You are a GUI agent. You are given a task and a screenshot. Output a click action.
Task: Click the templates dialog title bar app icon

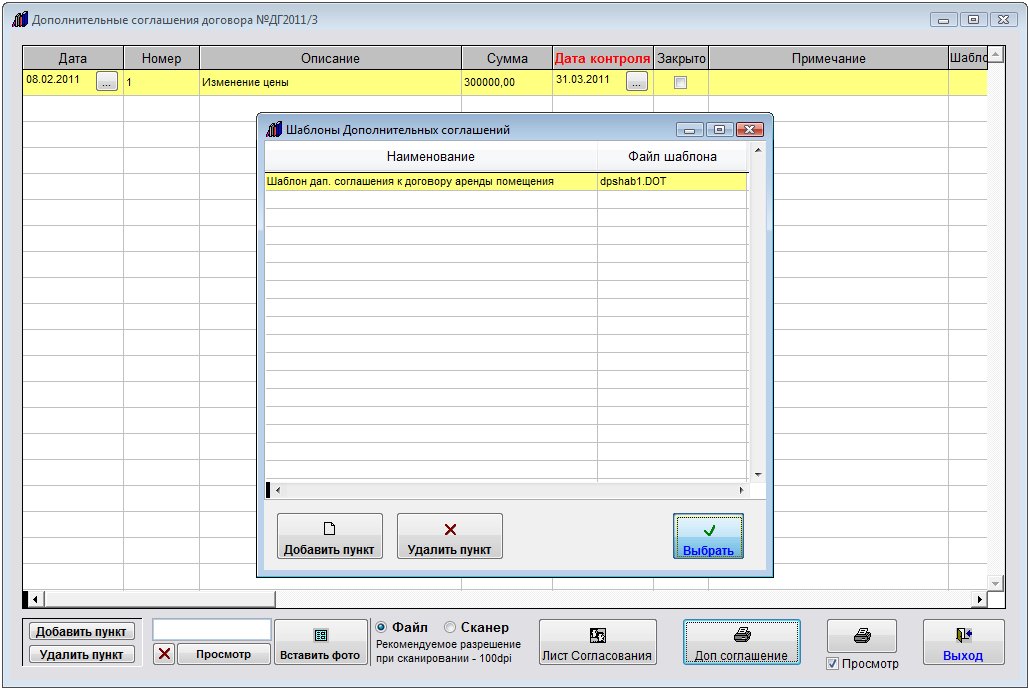click(x=274, y=129)
